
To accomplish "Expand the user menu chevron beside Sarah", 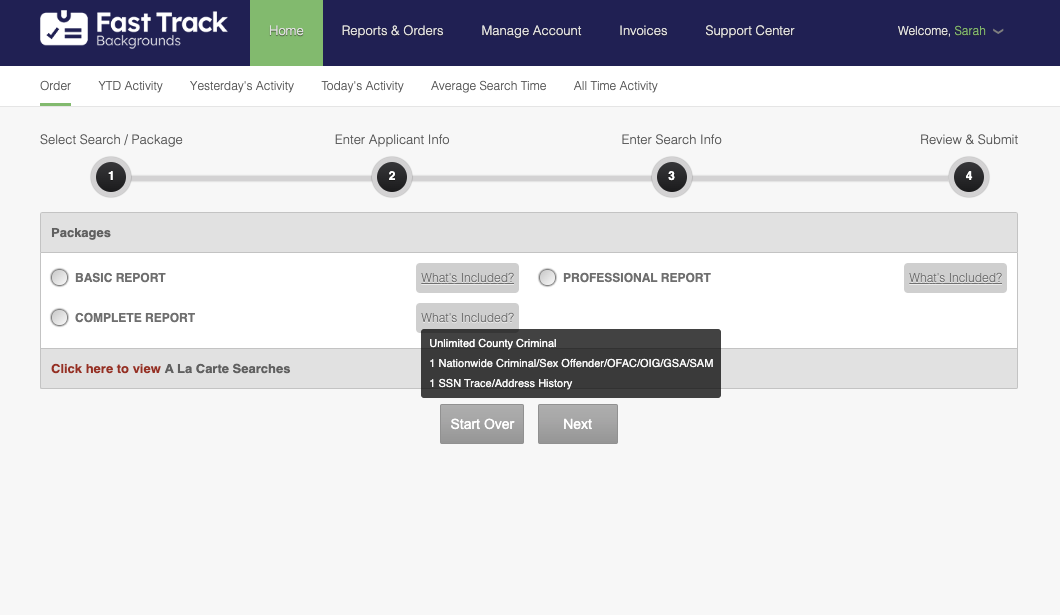I will pos(998,32).
